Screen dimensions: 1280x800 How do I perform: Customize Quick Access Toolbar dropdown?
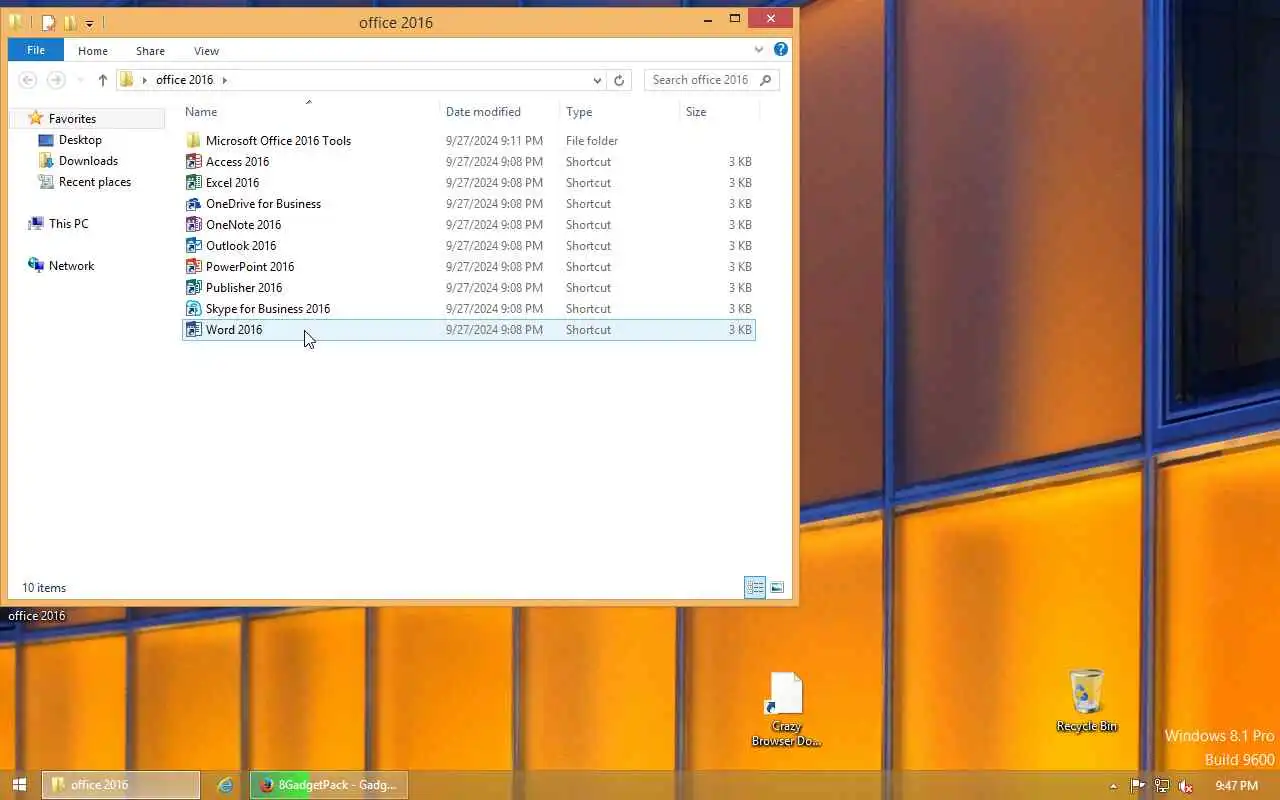pos(89,23)
